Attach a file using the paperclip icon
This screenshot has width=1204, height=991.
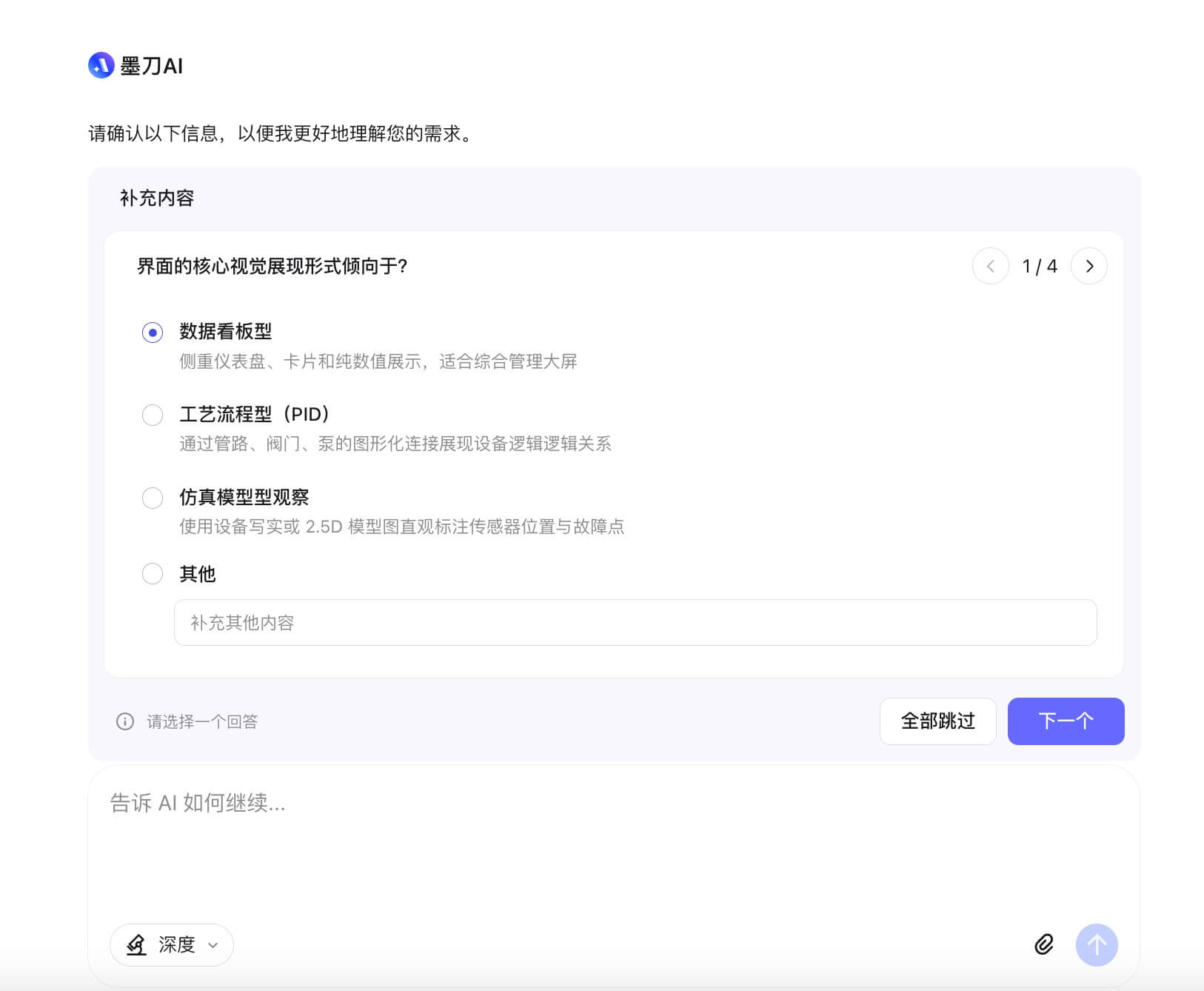click(1043, 945)
